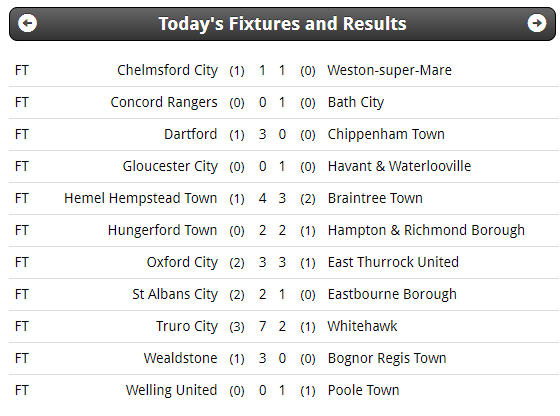The width and height of the screenshot is (560, 416).
Task: Select Hemel Hempstead Town team name
Action: (x=141, y=199)
